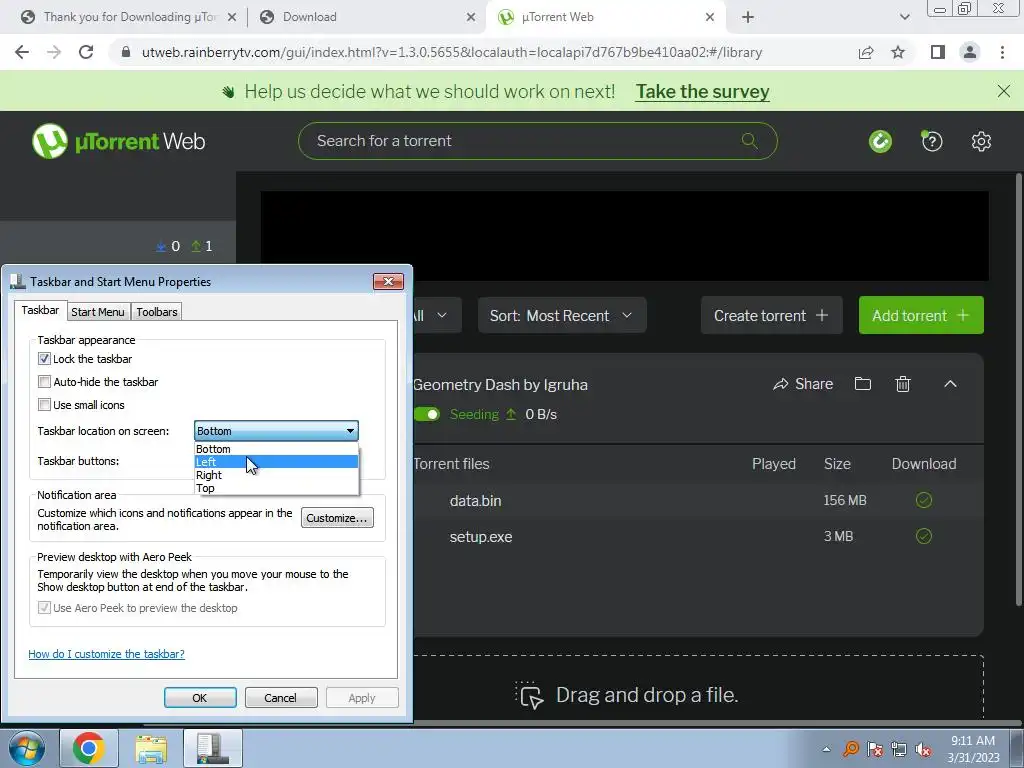
Task: Choose Left in location list
Action: click(x=276, y=462)
